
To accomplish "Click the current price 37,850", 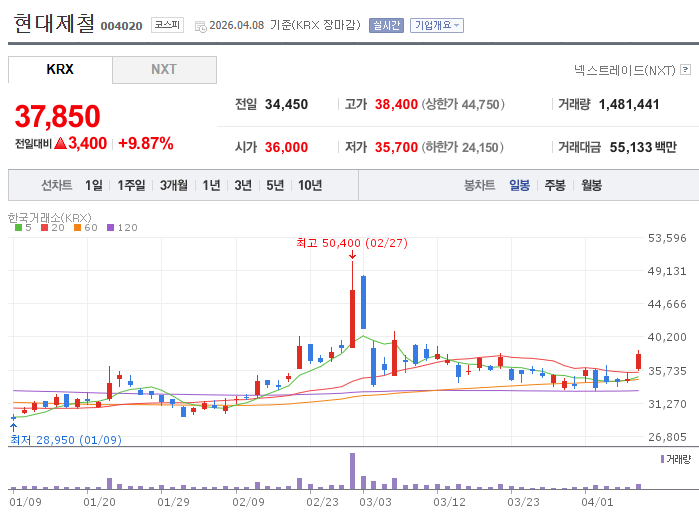I will coord(58,116).
